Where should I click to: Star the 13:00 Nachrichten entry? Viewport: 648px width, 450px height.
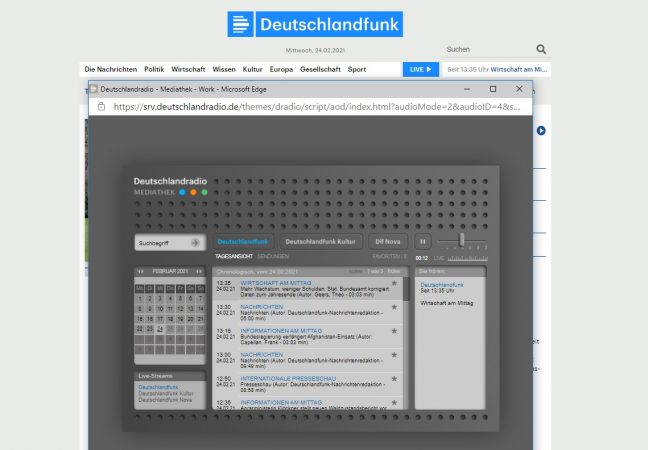pos(394,355)
